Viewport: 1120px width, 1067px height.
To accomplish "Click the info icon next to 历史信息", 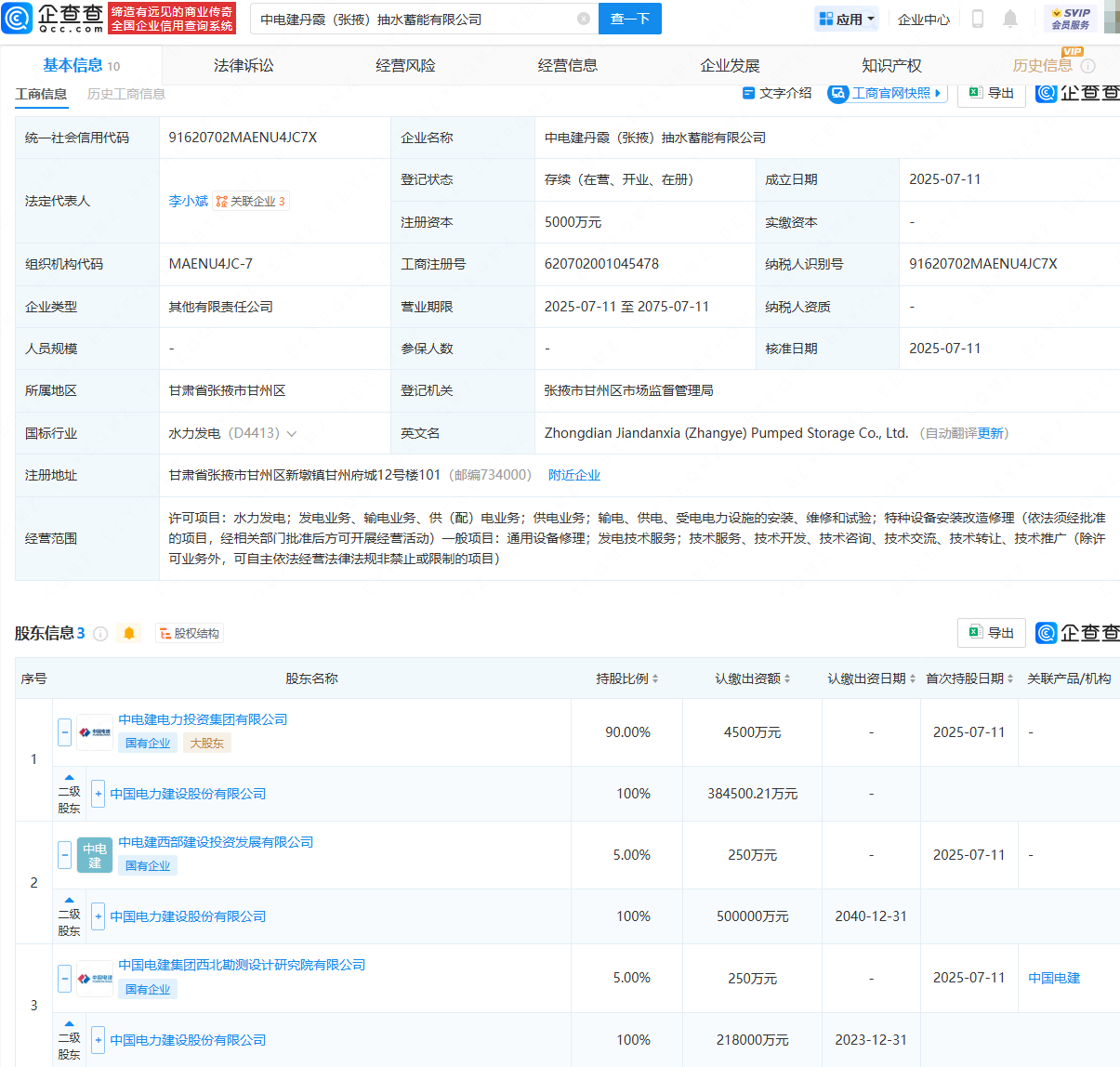I will tap(1088, 66).
